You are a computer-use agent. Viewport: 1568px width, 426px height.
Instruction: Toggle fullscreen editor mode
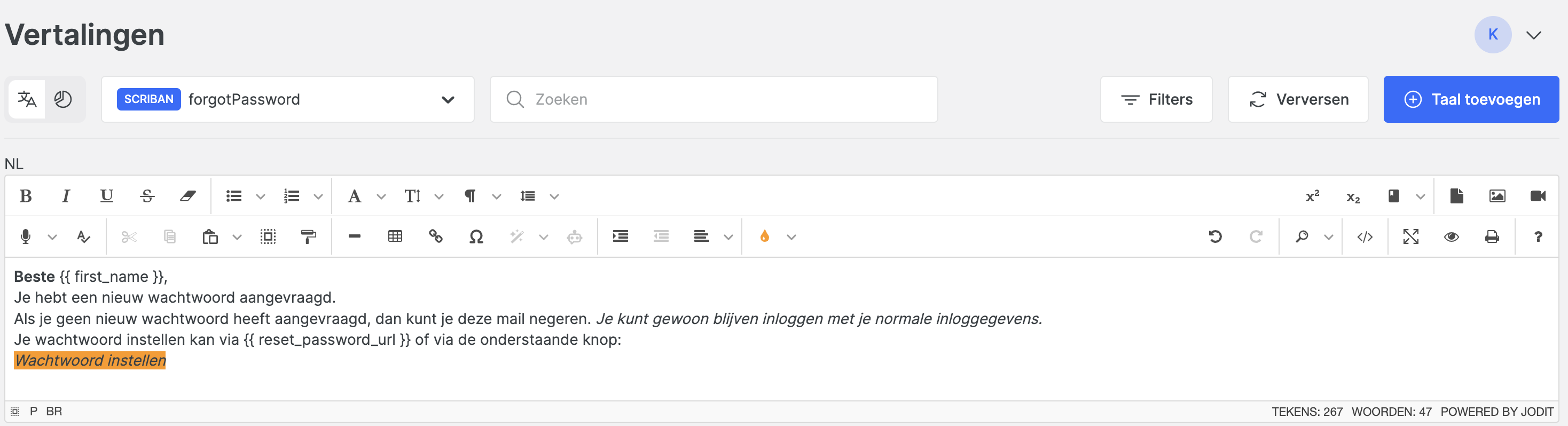1411,236
